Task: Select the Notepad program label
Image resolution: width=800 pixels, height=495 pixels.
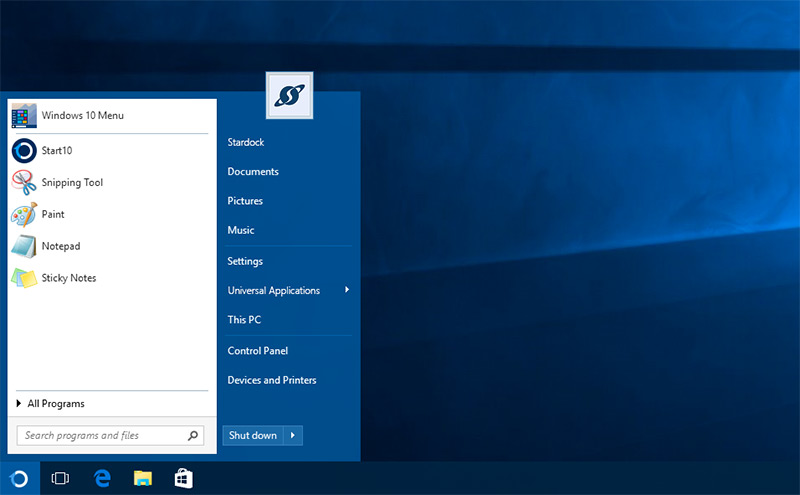Action: (61, 246)
